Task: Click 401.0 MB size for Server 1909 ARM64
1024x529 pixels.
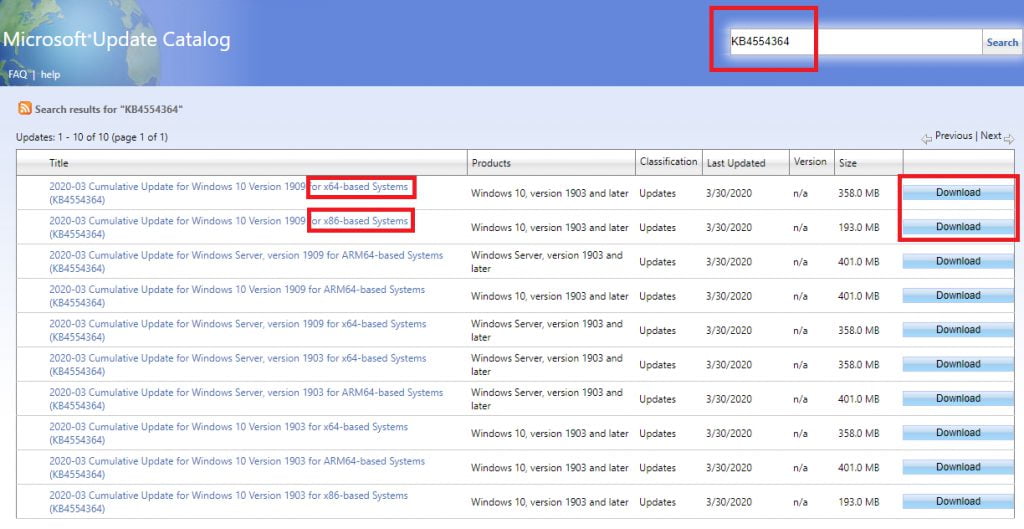Action: click(x=859, y=262)
